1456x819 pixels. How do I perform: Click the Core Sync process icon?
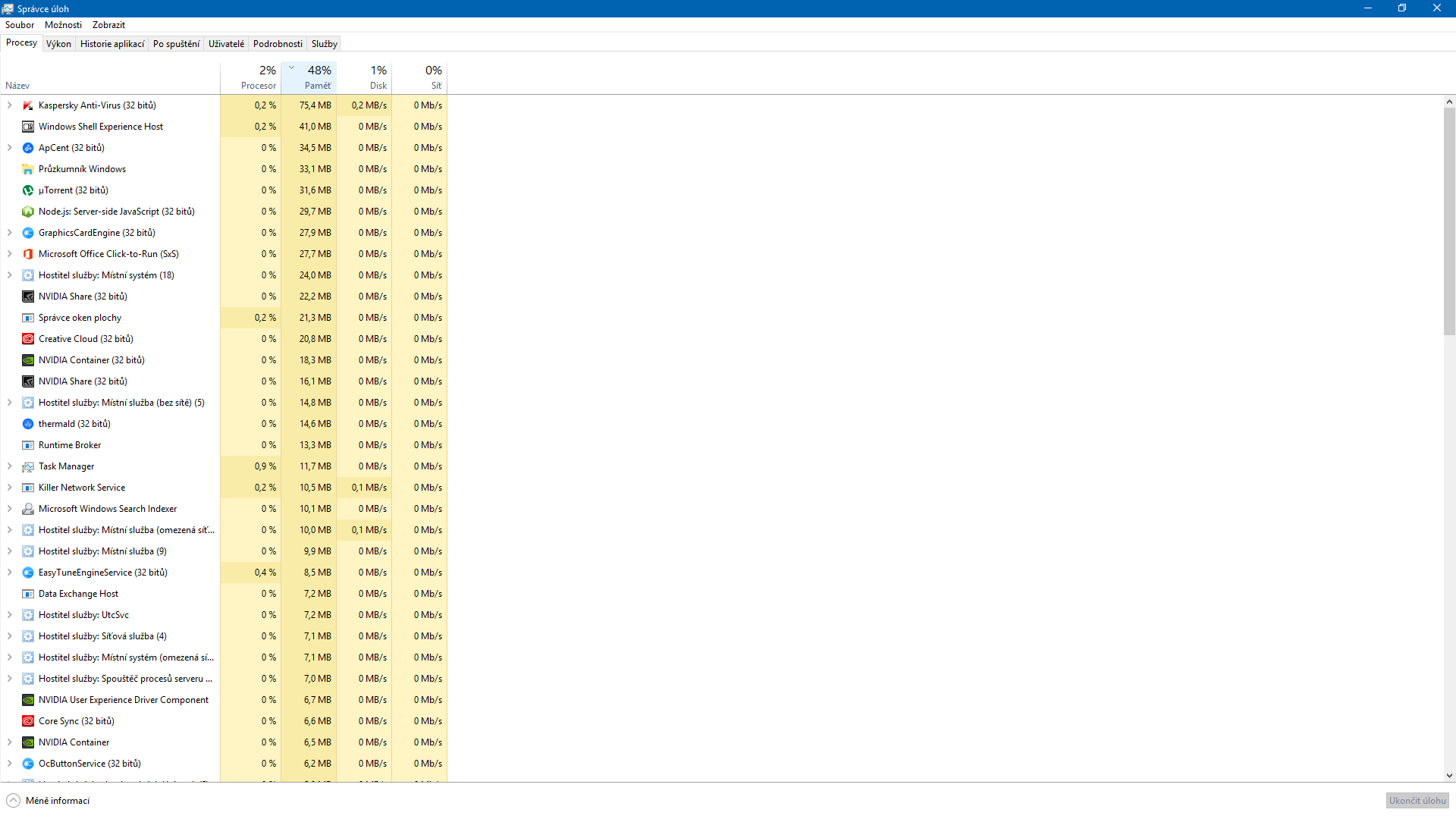(x=28, y=721)
